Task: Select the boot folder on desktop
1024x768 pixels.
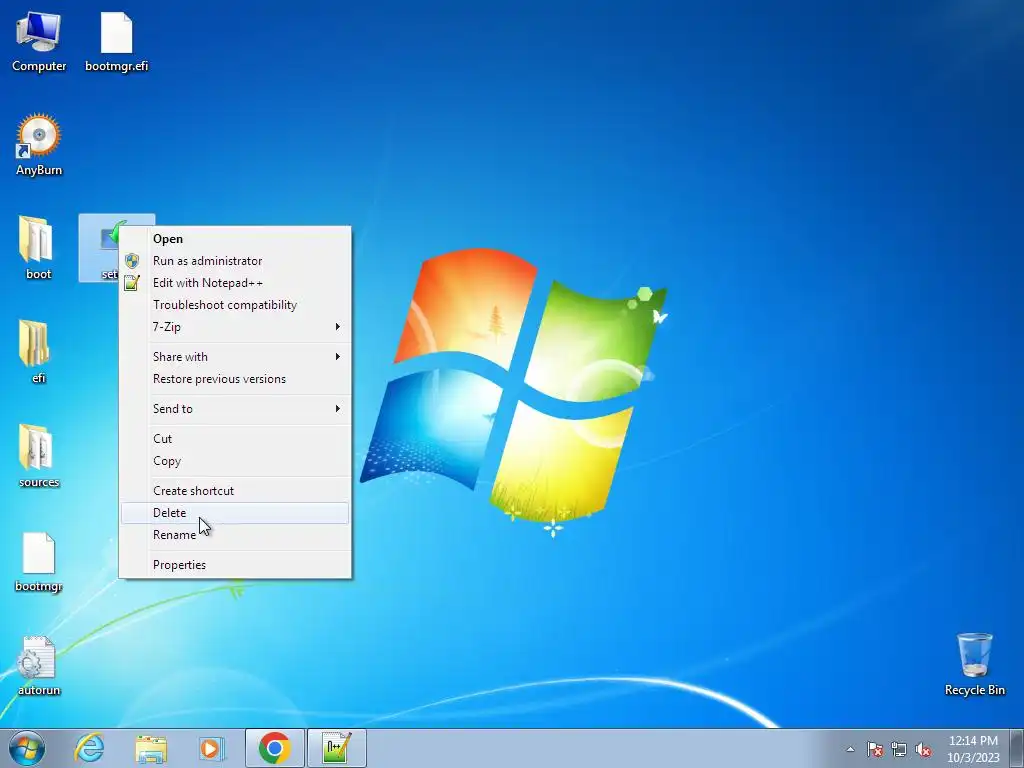Action: click(38, 248)
